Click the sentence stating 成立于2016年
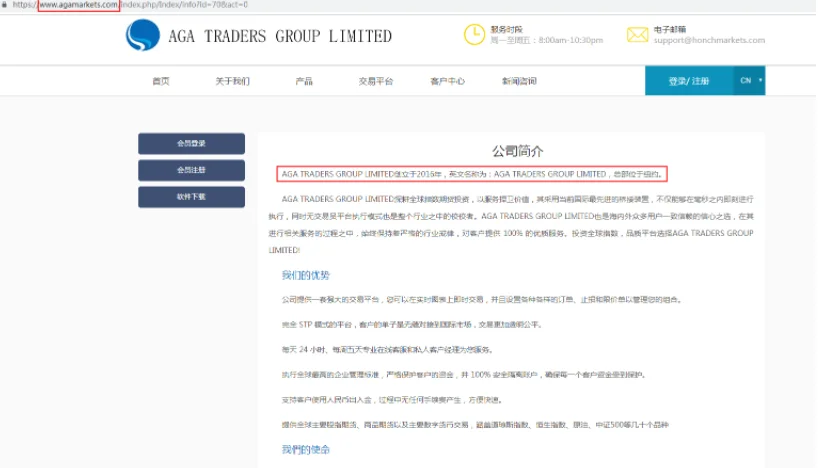Image resolution: width=818 pixels, height=468 pixels. click(472, 174)
